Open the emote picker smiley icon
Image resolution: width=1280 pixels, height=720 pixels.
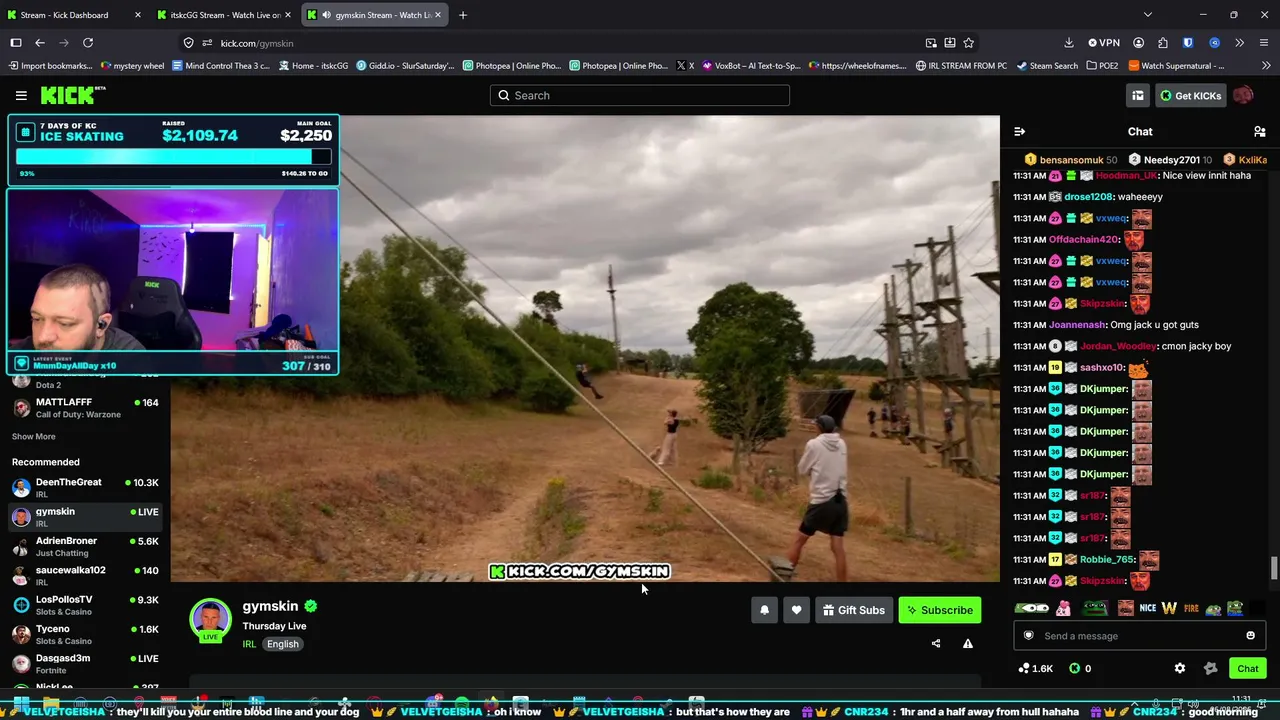1250,636
